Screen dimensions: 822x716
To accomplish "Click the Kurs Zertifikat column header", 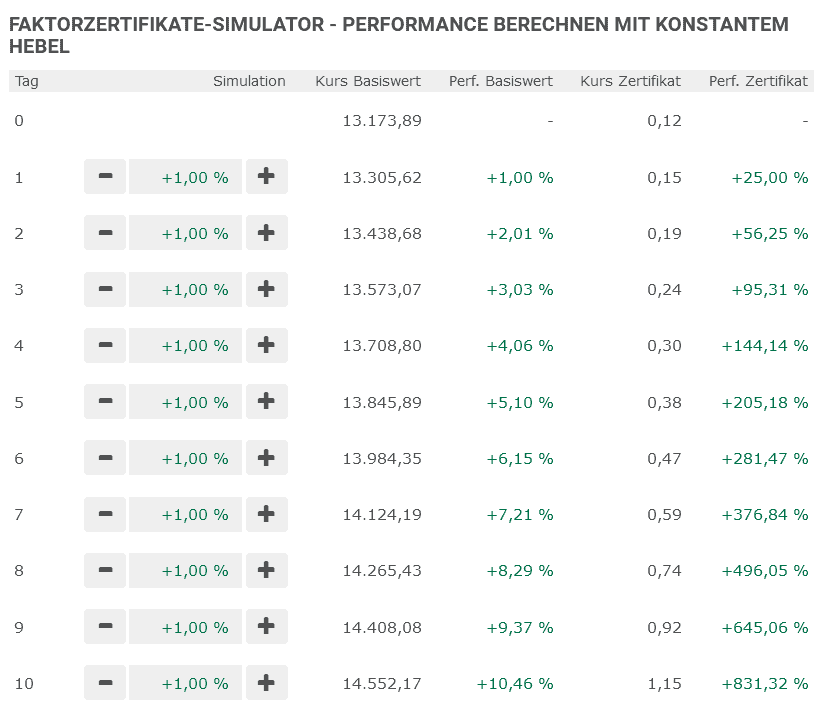I will 630,81.
